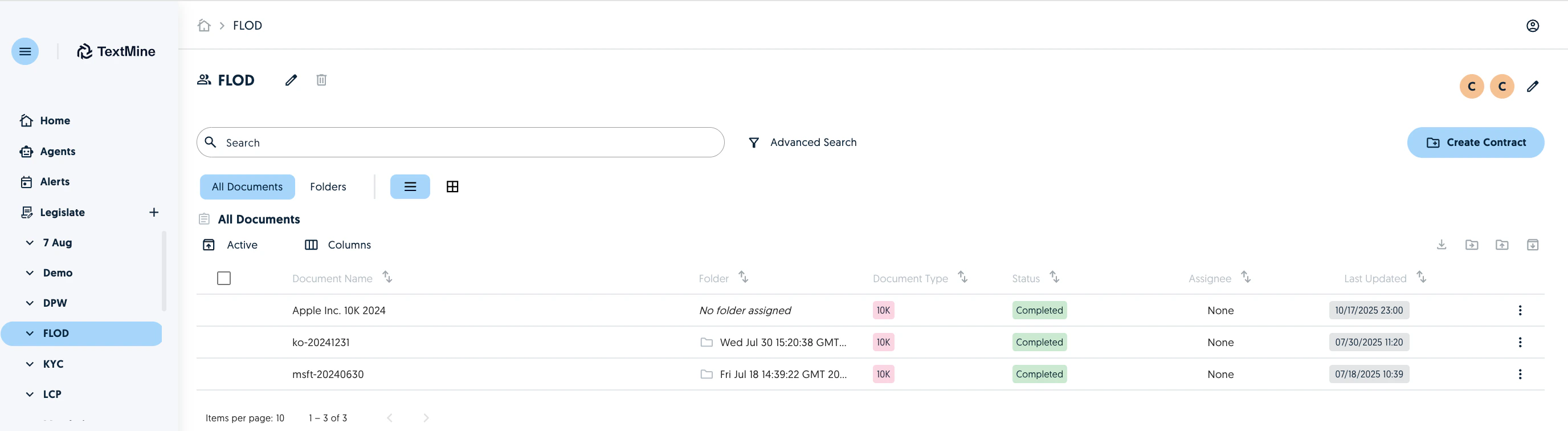Sort by Document Name column arrows
Screen dimensions: 1568x431
pyautogui.click(x=387, y=277)
